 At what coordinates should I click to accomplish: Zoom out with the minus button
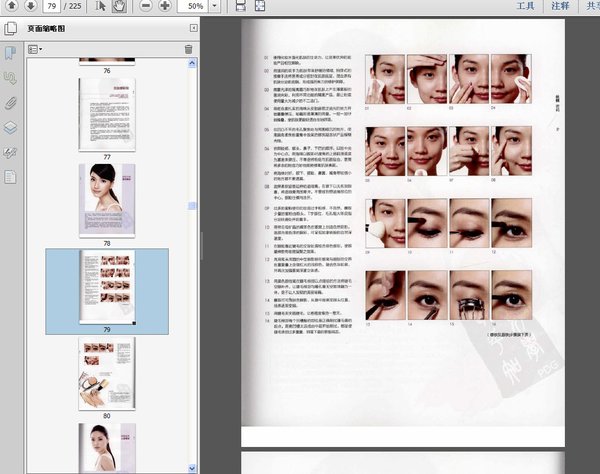tap(146, 6)
